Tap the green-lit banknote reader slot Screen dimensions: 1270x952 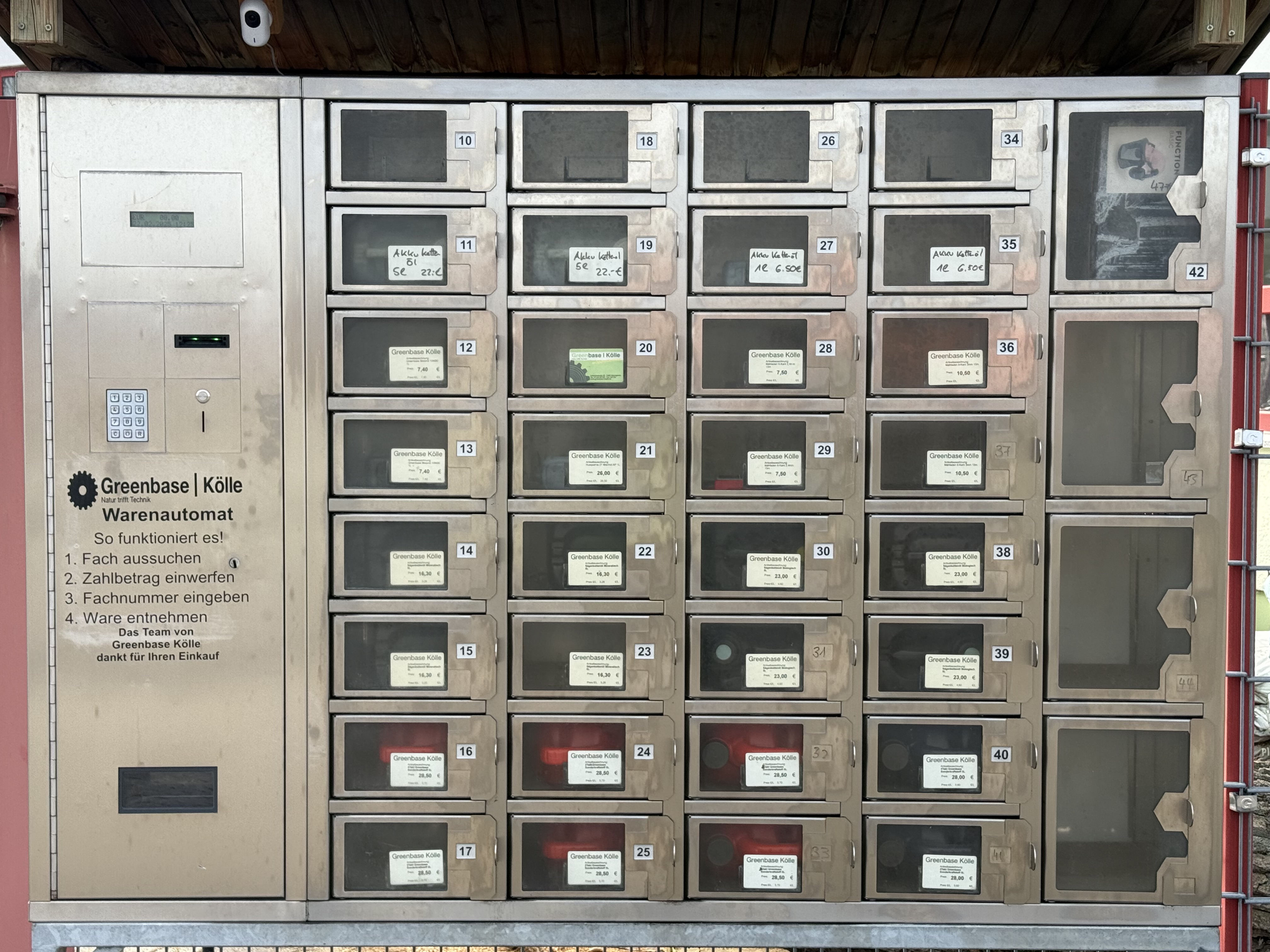pos(202,341)
